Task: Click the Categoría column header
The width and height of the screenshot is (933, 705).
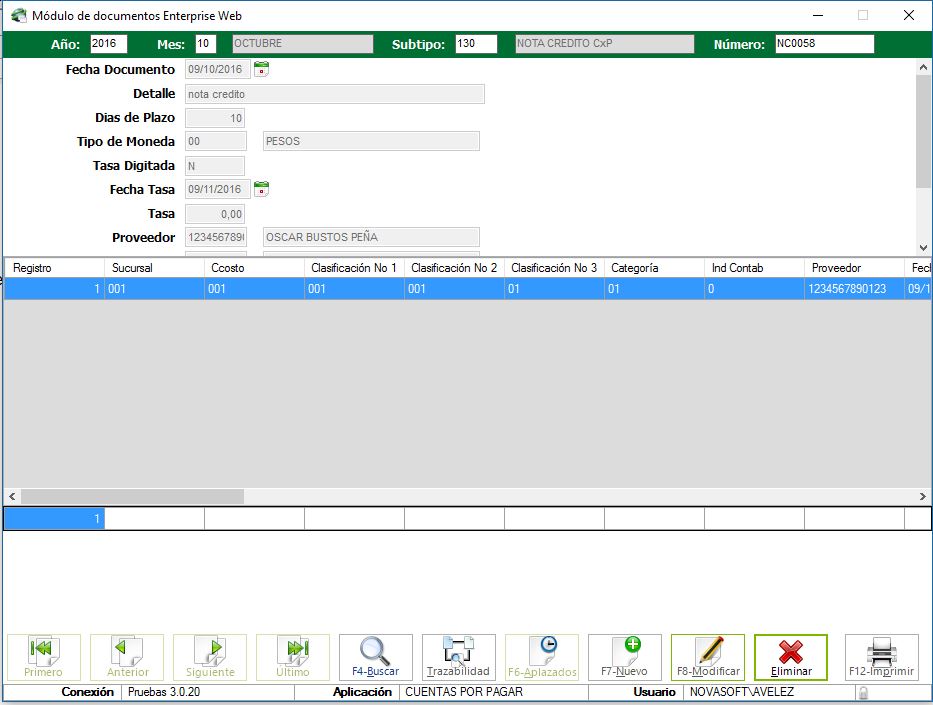Action: point(654,268)
